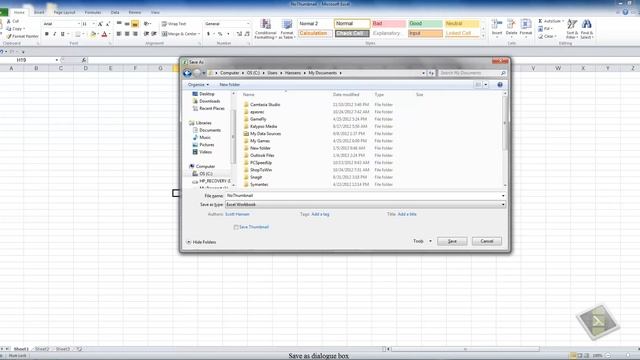The image size is (640, 360).
Task: Apply Bold formatting in Excel ribbon
Action: point(47,34)
